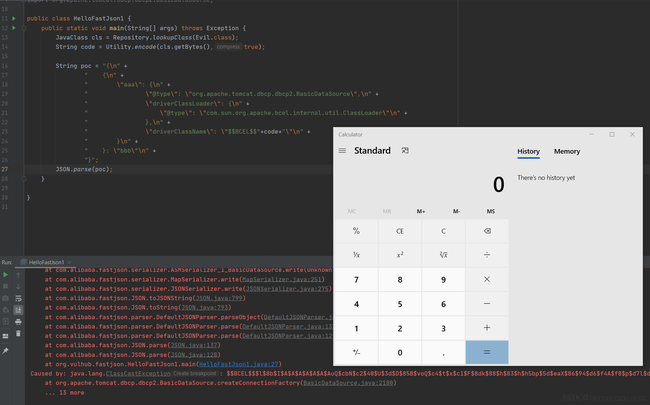Click the M+ memory add button

pos(421,211)
